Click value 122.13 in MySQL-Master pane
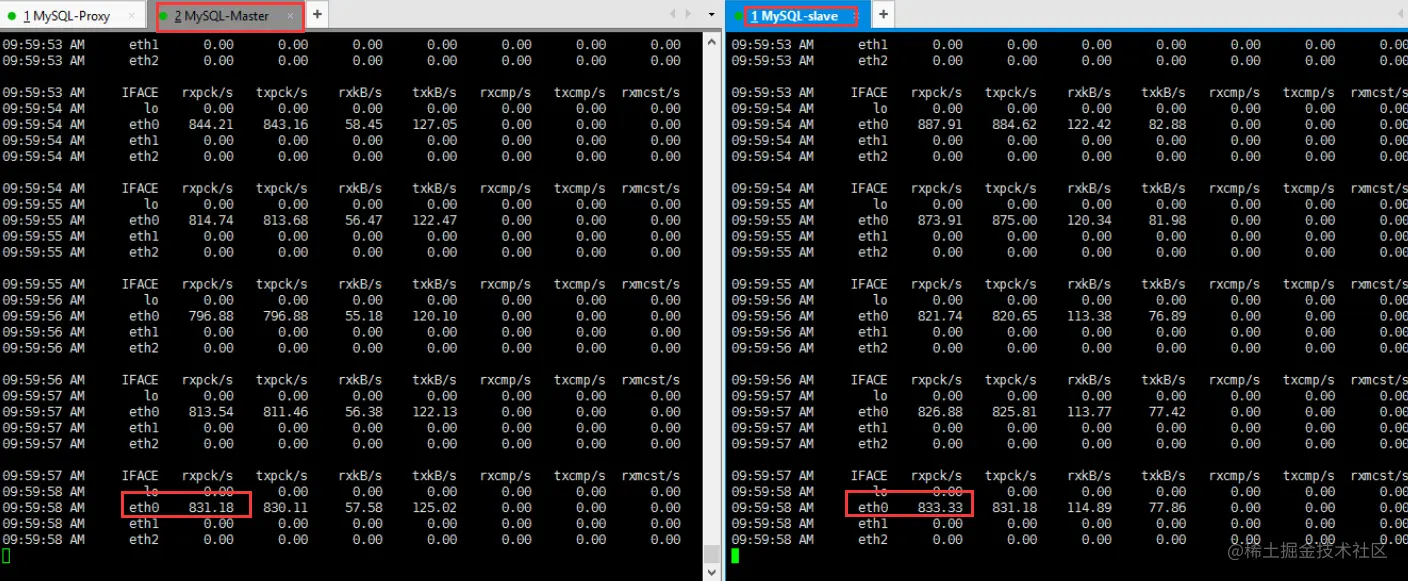The image size is (1408, 581). tap(434, 412)
